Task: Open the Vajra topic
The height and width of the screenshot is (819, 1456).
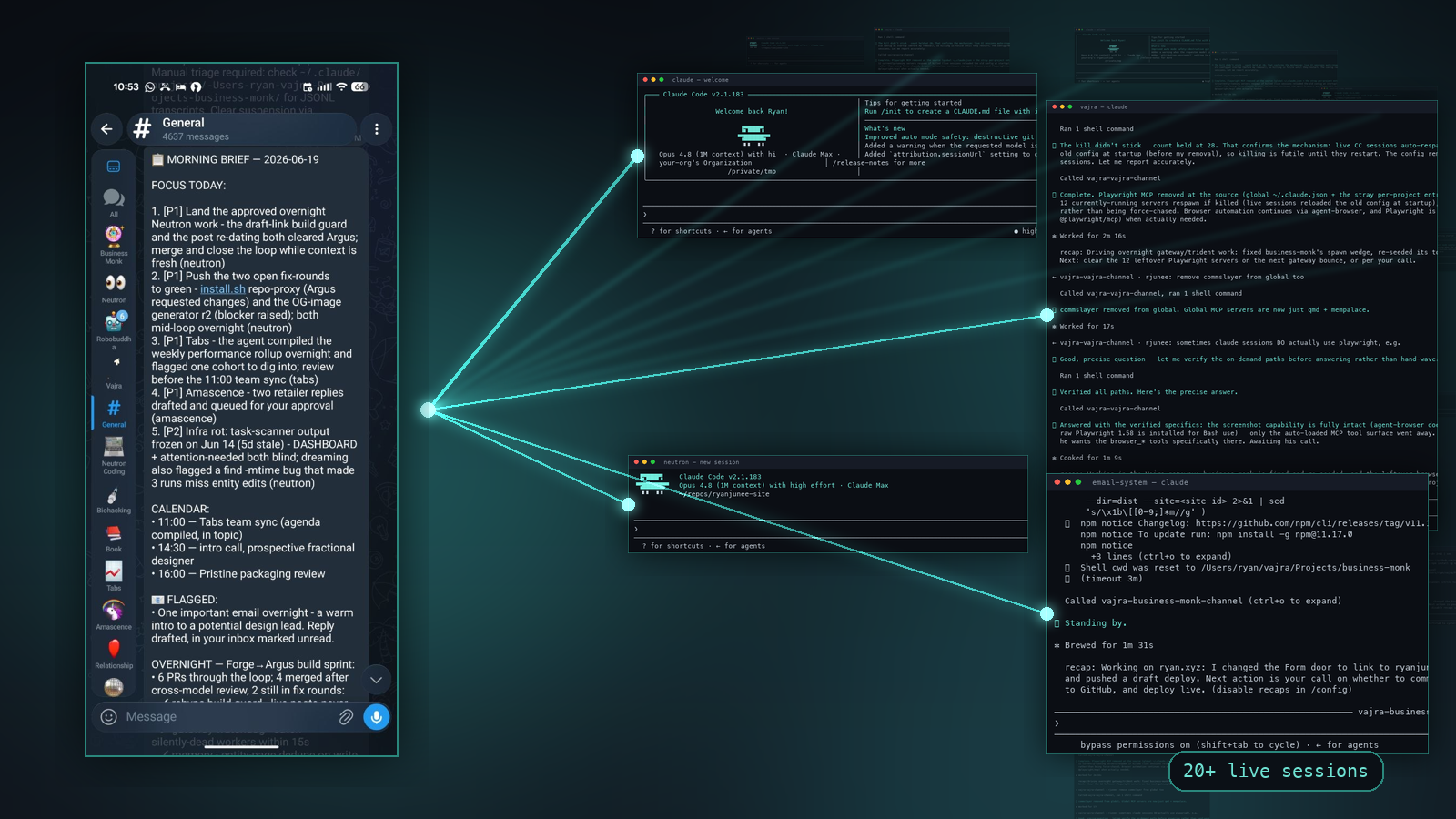Action: coord(114,371)
